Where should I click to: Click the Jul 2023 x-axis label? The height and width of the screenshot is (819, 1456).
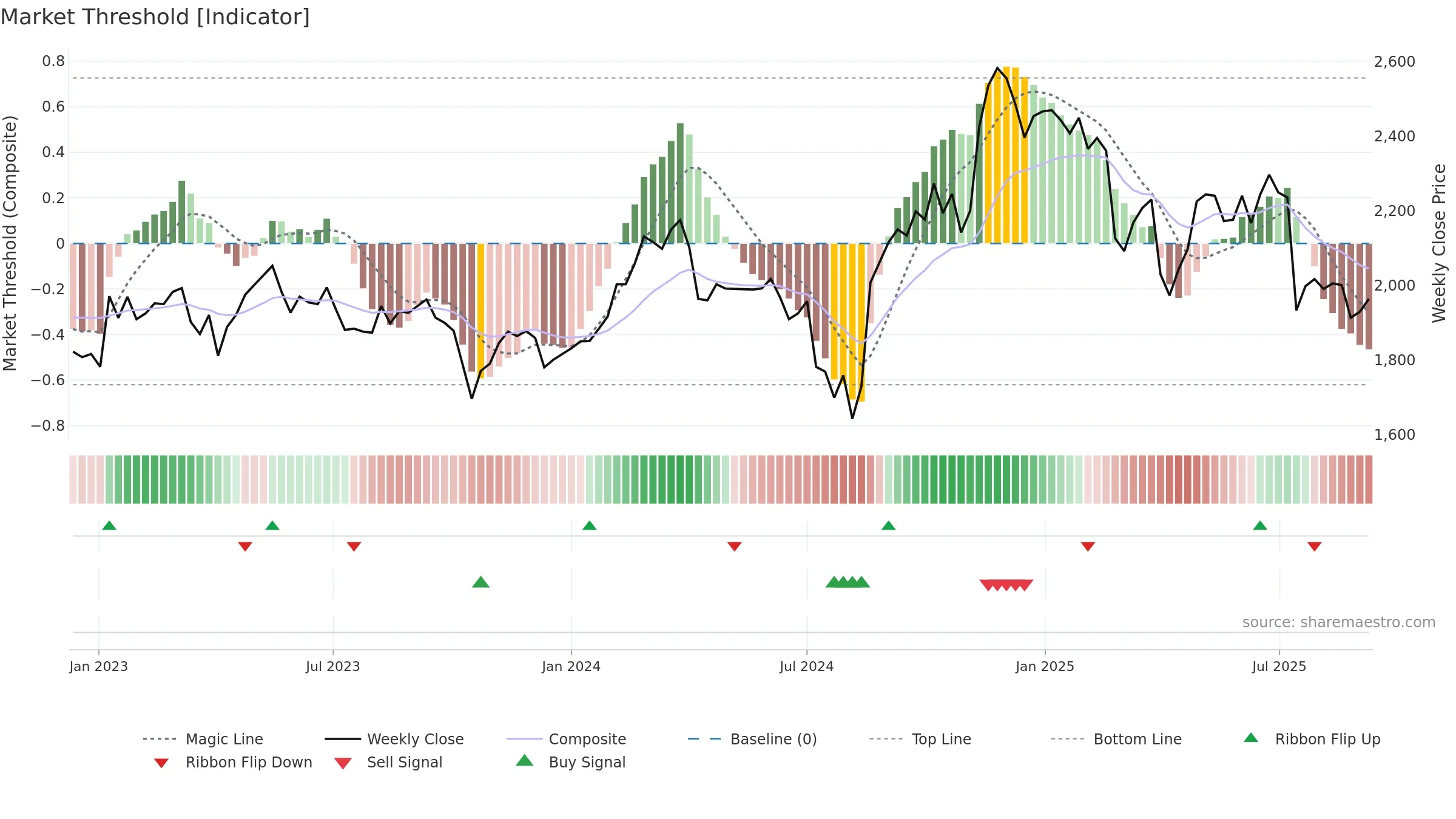pos(333,666)
